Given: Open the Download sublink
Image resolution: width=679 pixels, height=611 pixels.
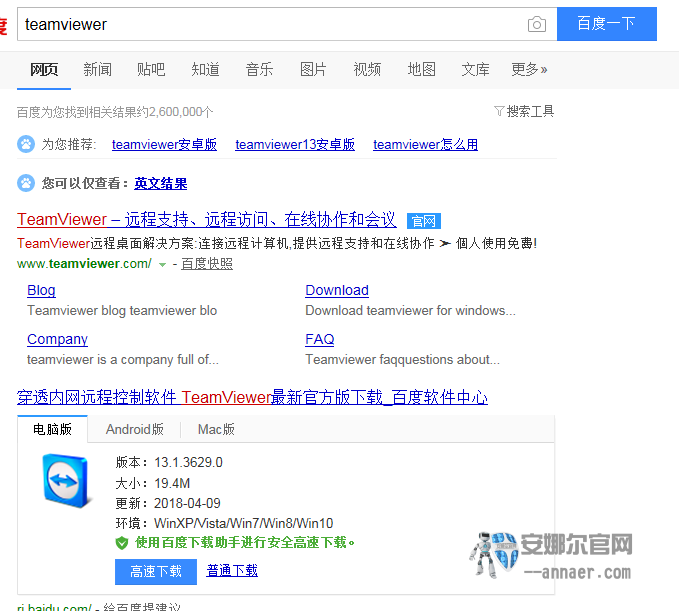Looking at the screenshot, I should pyautogui.click(x=337, y=290).
